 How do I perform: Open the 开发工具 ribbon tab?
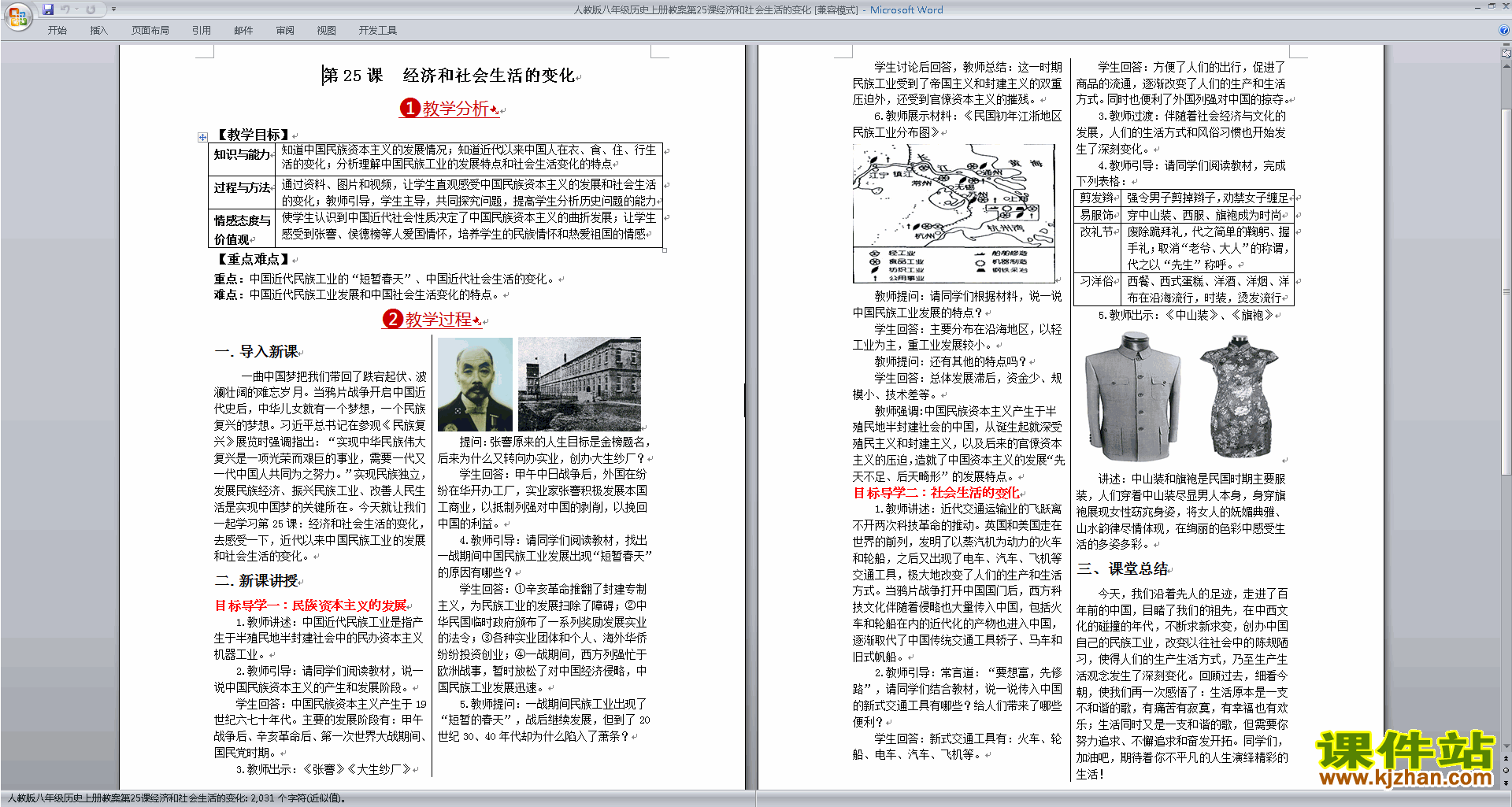378,31
